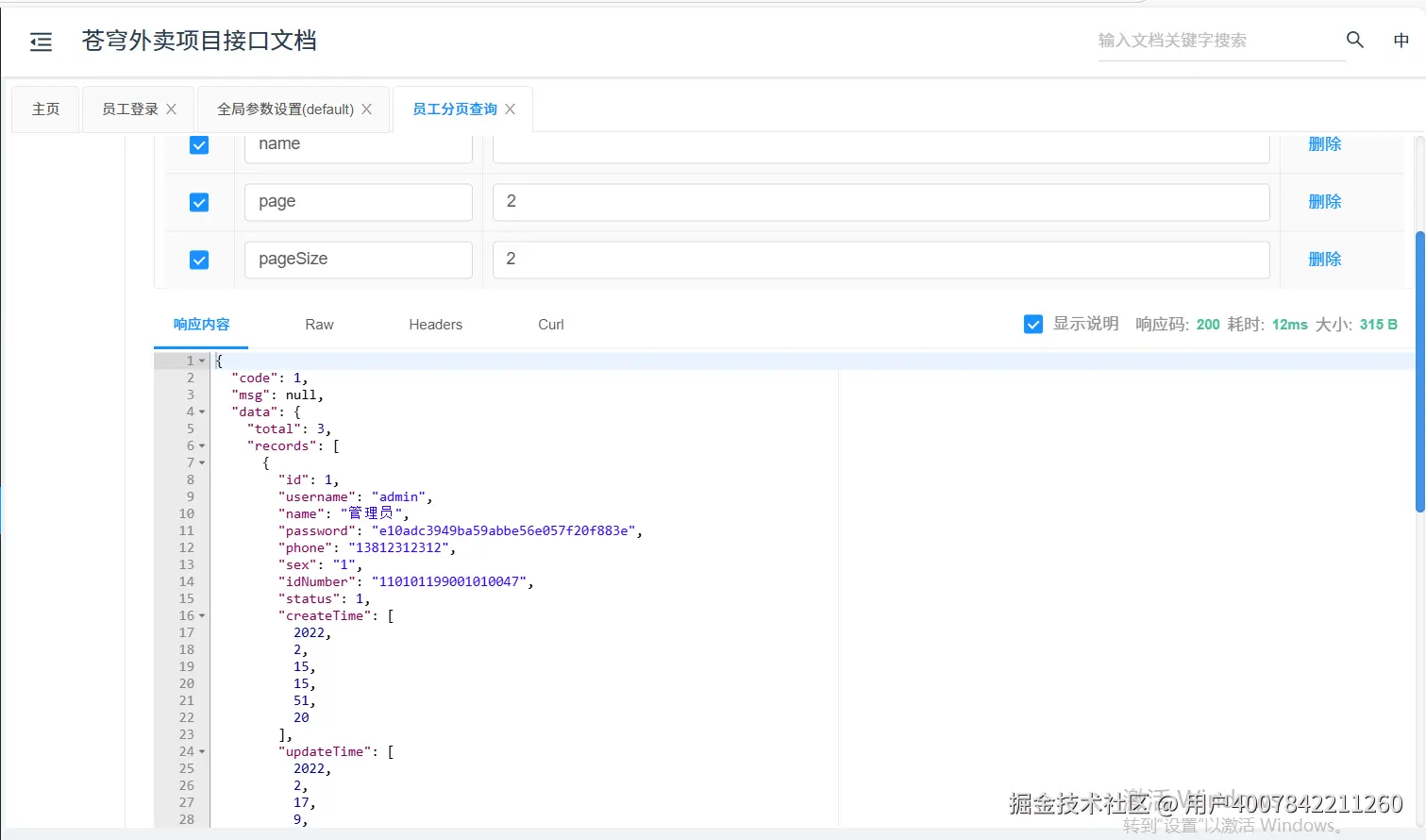
Task: Open the Curl response tab
Action: click(x=551, y=325)
